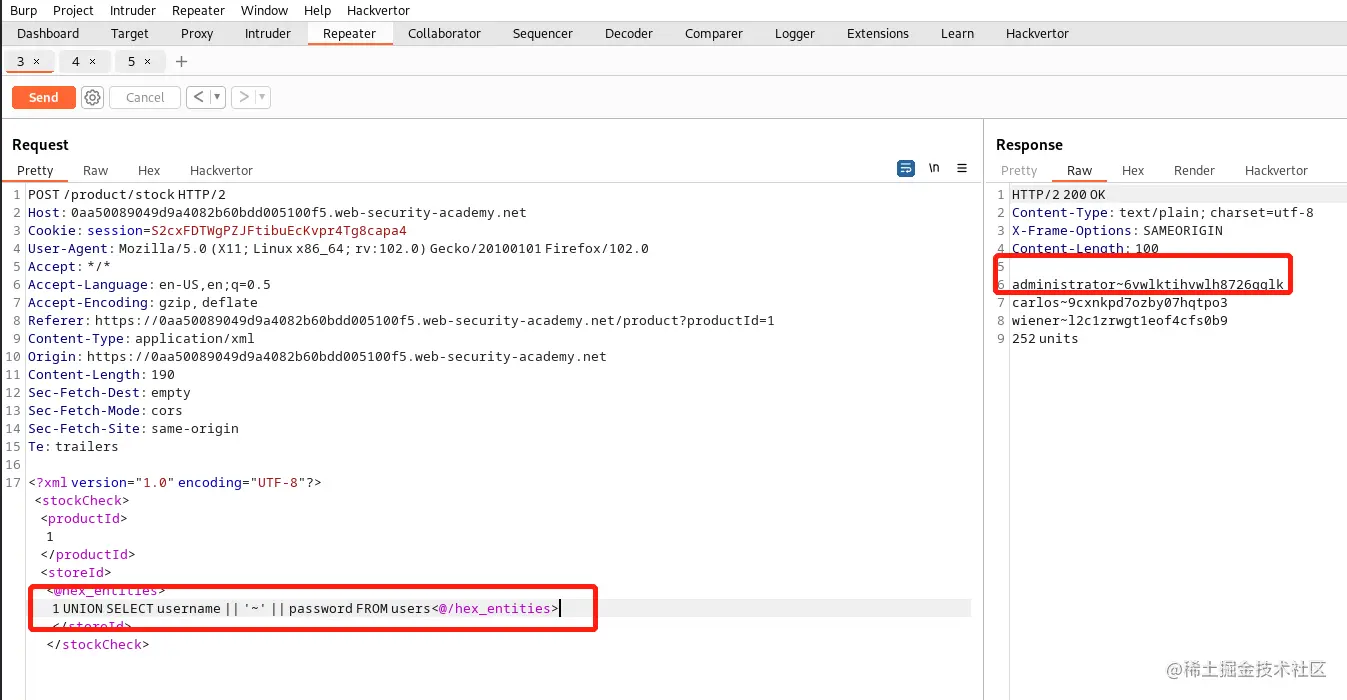The image size is (1347, 700).
Task: Add a new Repeater tab
Action: click(x=181, y=62)
